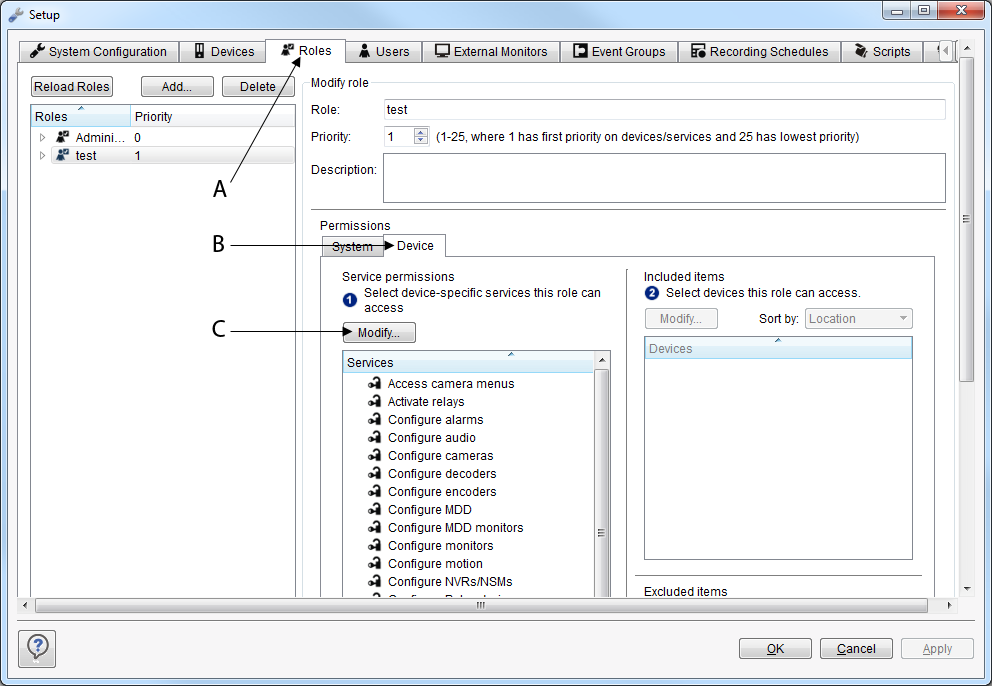Click the help question mark icon
The height and width of the screenshot is (686, 992).
[36, 649]
